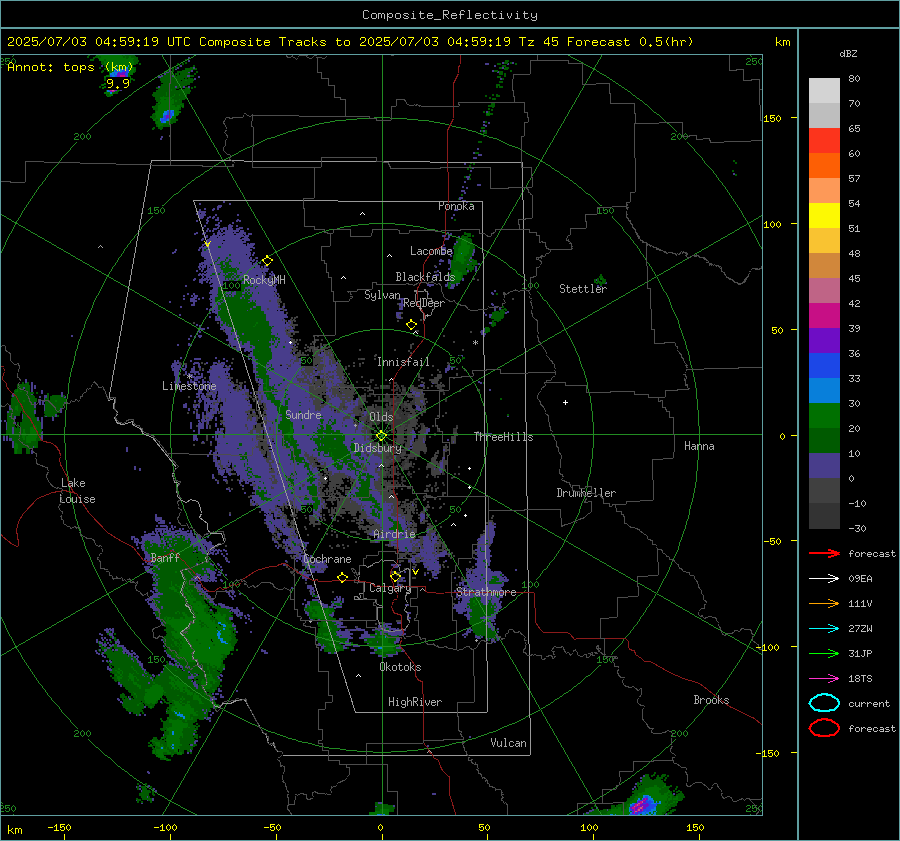Click the -30 dBZ scale value
900x841 pixels.
(857, 528)
